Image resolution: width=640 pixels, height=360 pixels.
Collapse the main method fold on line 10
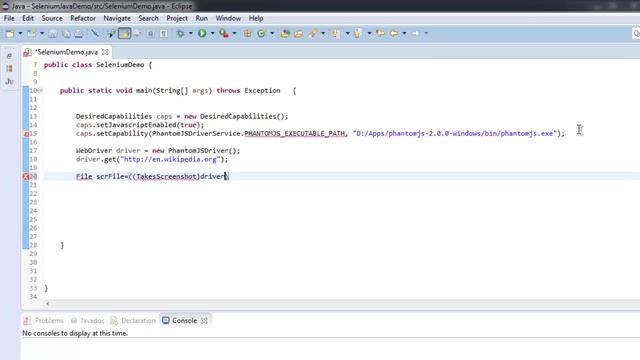40,91
